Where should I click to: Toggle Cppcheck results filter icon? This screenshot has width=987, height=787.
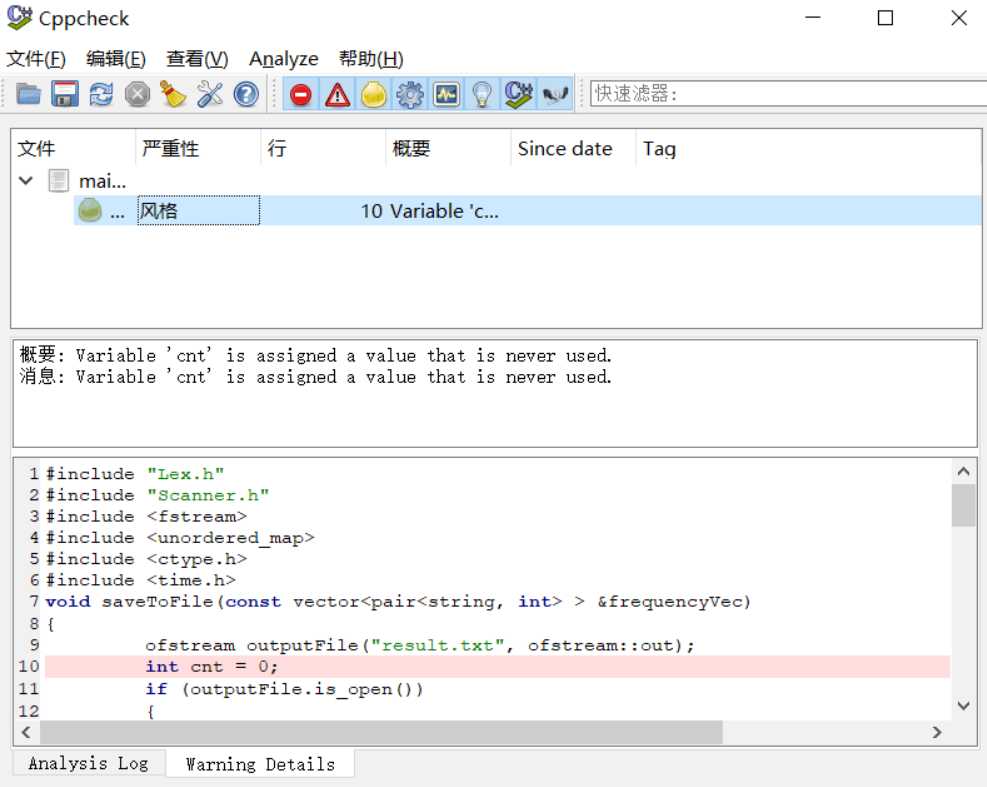tap(519, 94)
